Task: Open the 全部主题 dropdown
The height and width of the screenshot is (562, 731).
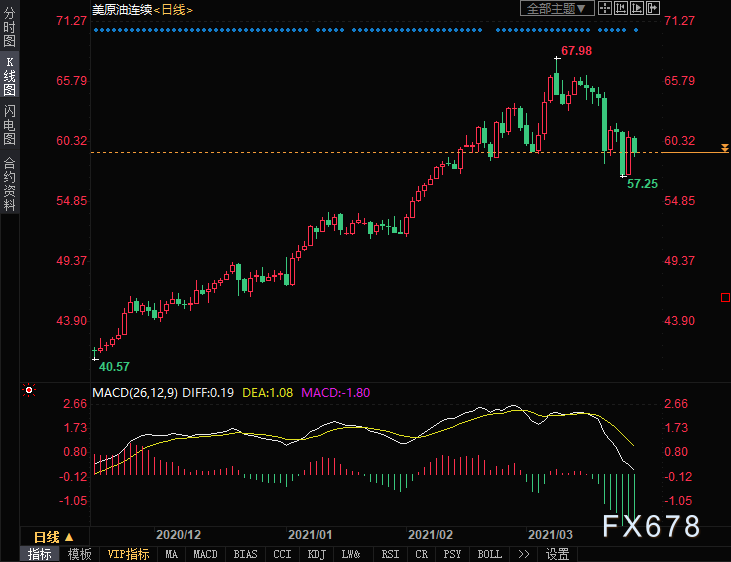Action: (557, 8)
